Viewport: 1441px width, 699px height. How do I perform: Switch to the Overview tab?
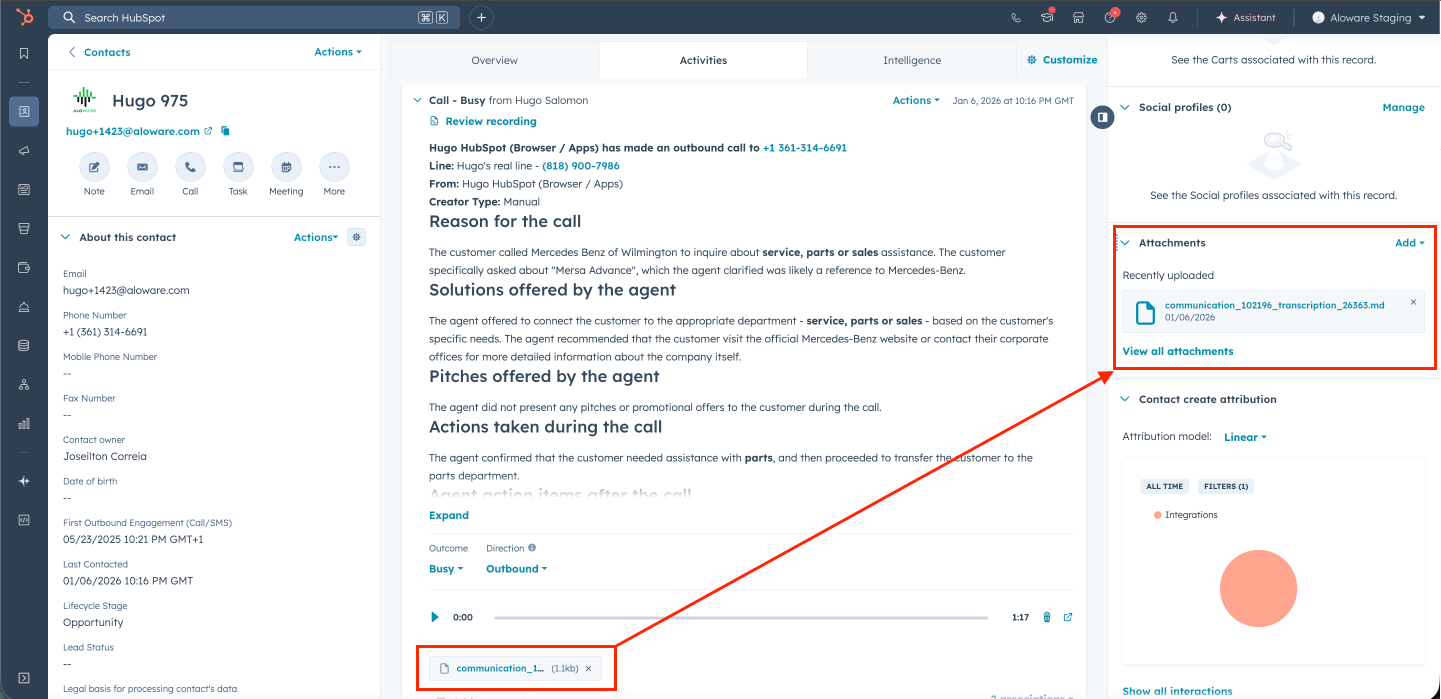(494, 60)
